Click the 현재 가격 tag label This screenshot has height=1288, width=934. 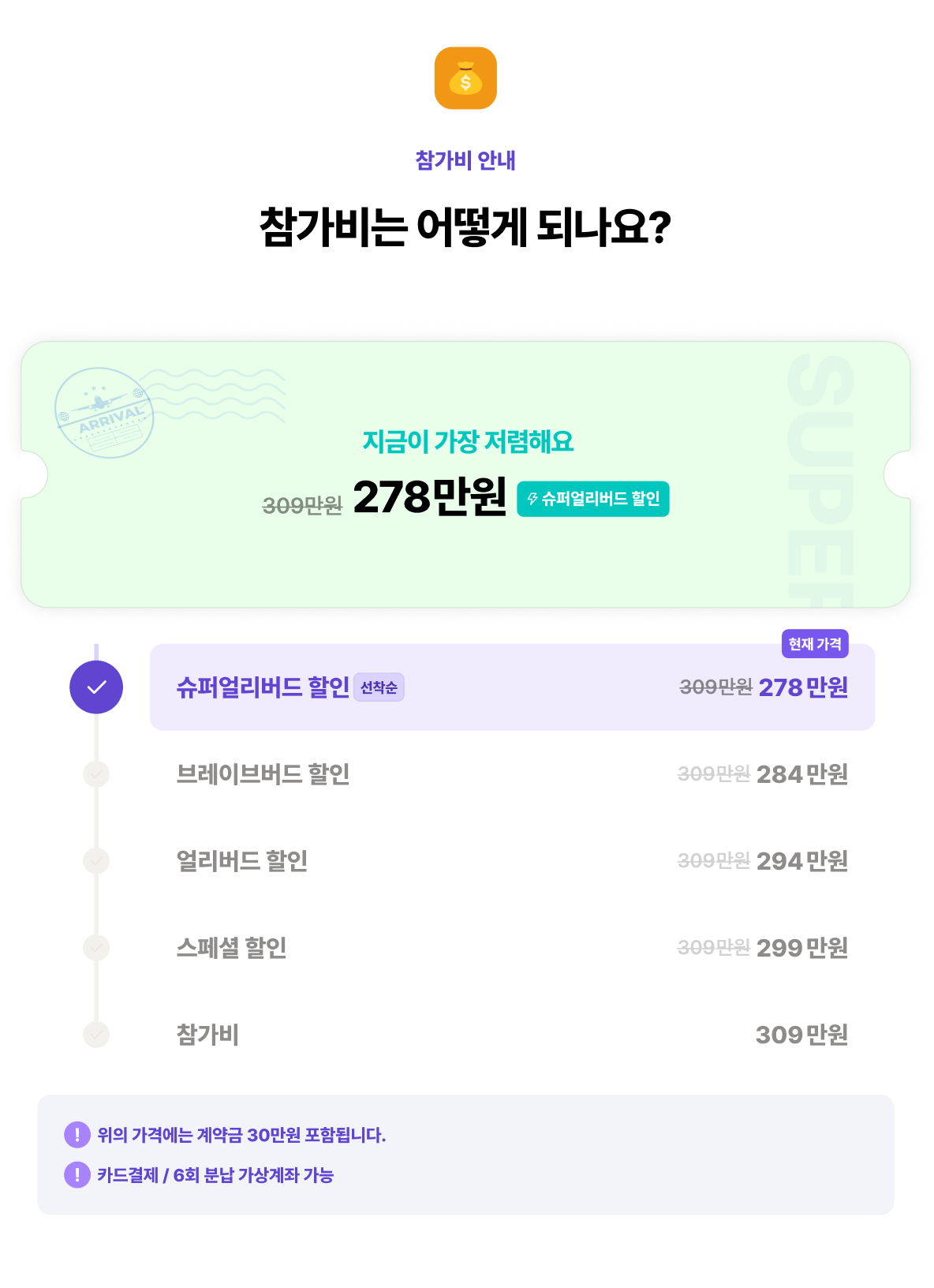(815, 644)
